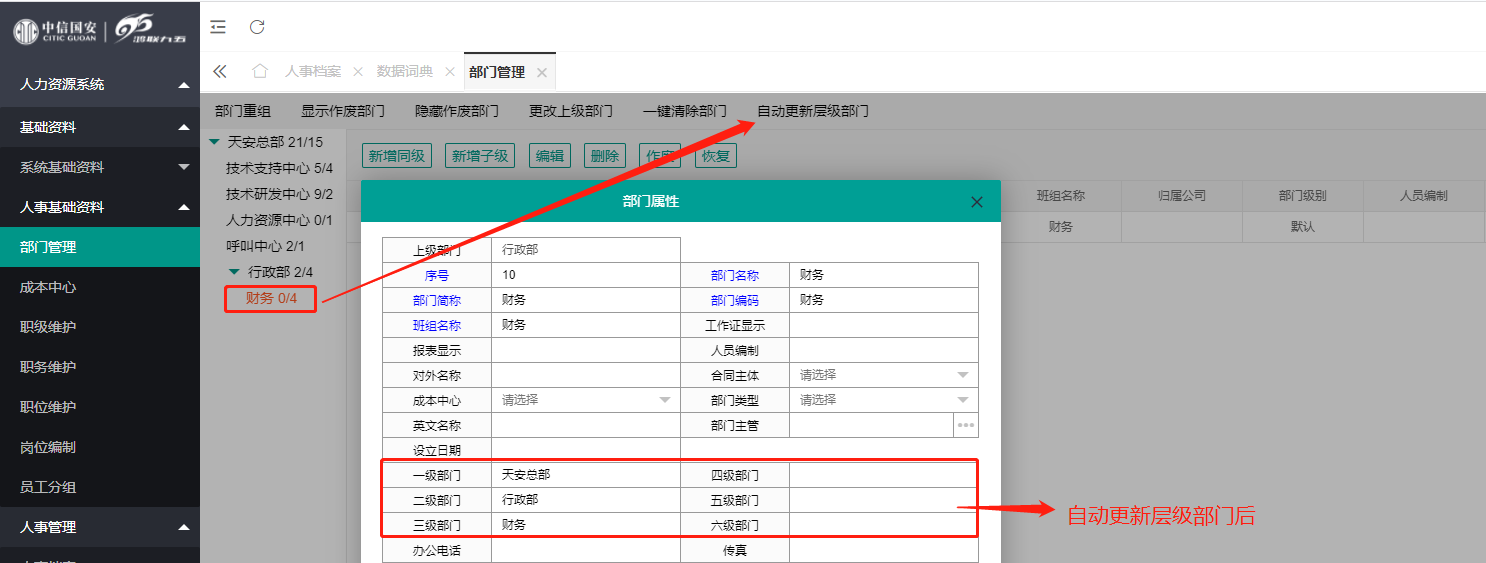This screenshot has width=1486, height=563.
Task: Collapse the 天安总部 tree node
Action: point(214,142)
